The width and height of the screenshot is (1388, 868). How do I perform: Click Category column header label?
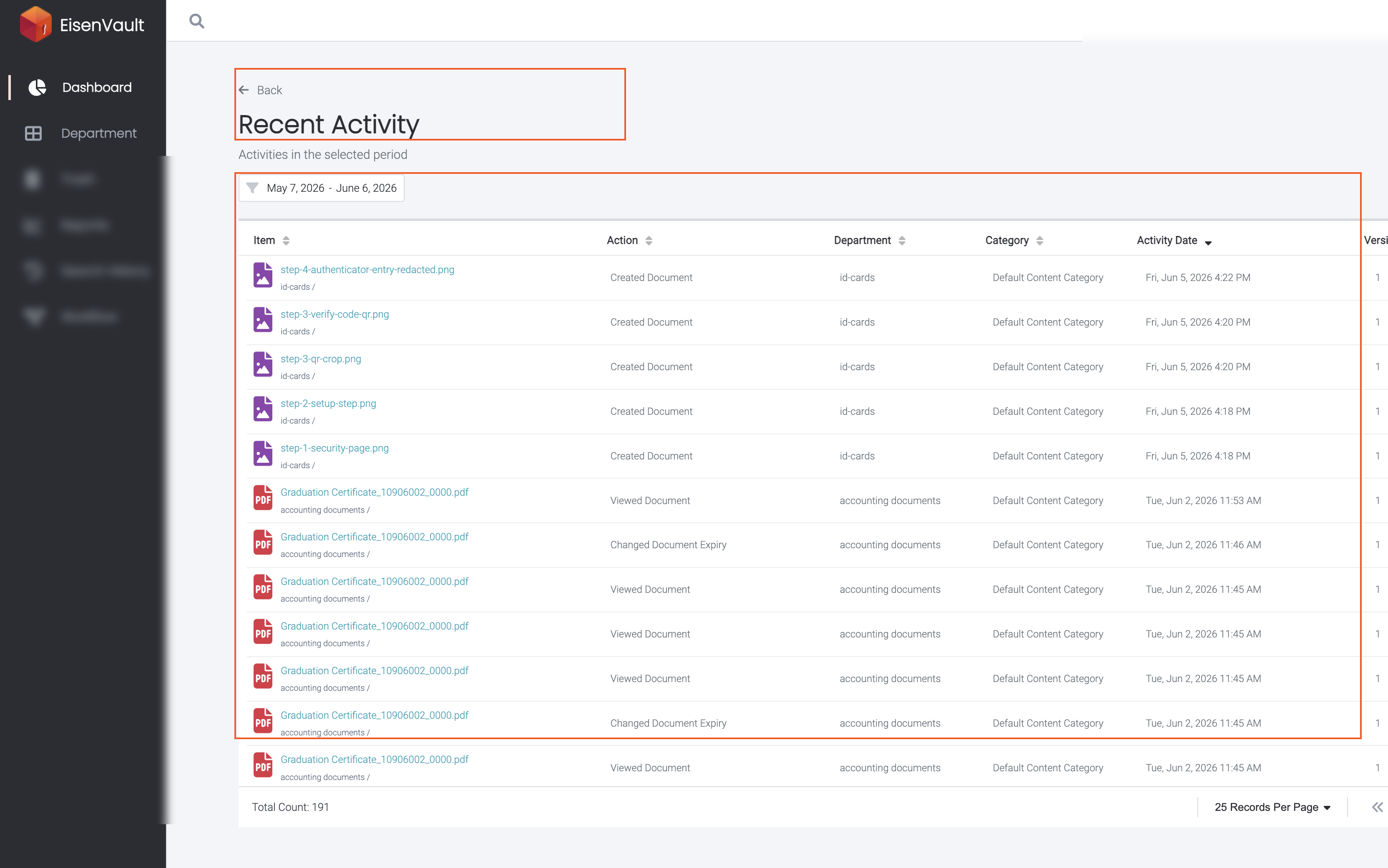point(1007,241)
